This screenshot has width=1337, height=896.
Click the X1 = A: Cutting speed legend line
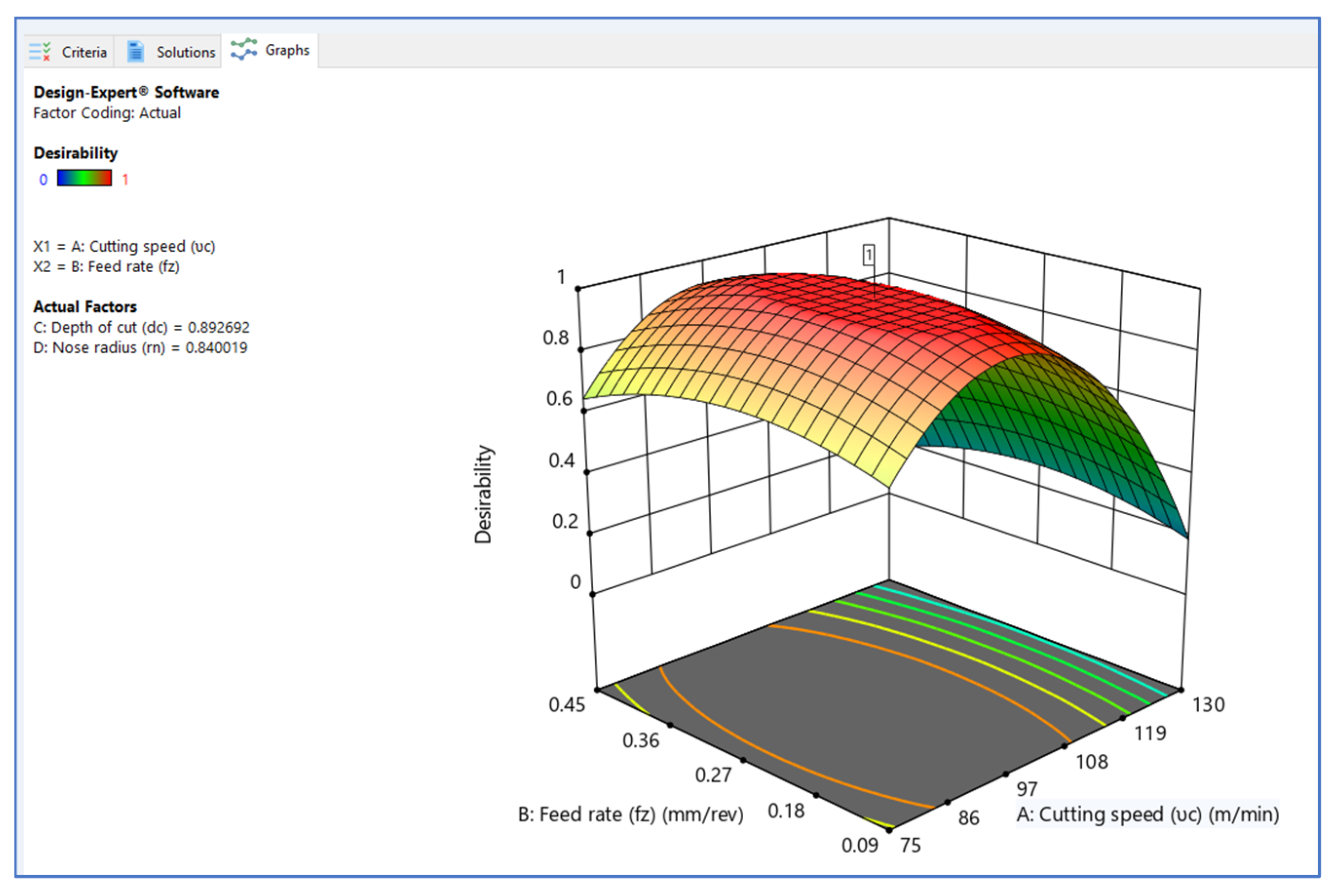(124, 246)
